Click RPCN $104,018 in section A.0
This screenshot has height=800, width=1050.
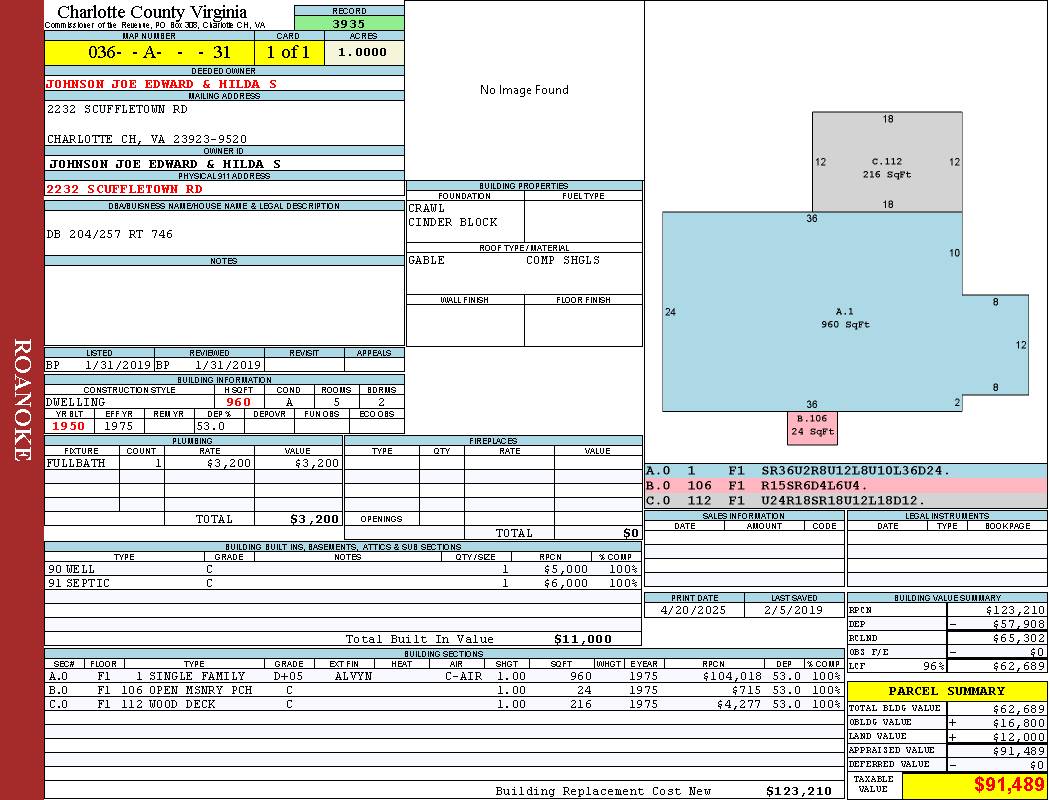(x=732, y=677)
